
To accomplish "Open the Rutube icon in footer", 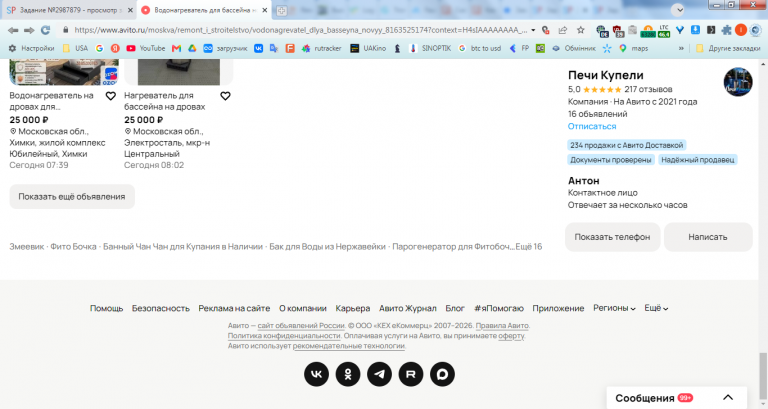I will pyautogui.click(x=411, y=374).
